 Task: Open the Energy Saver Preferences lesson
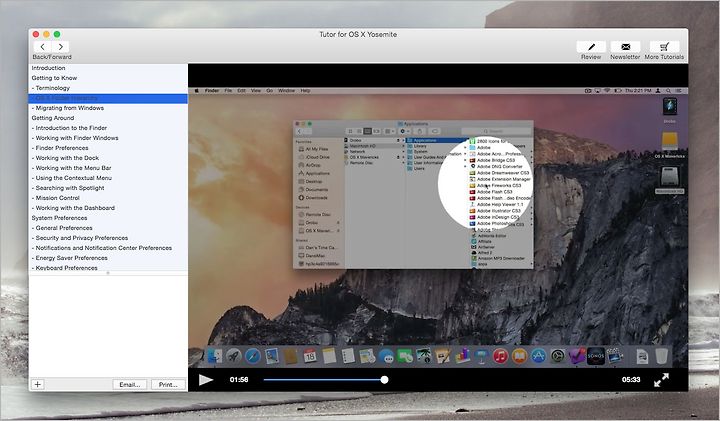[x=108, y=258]
